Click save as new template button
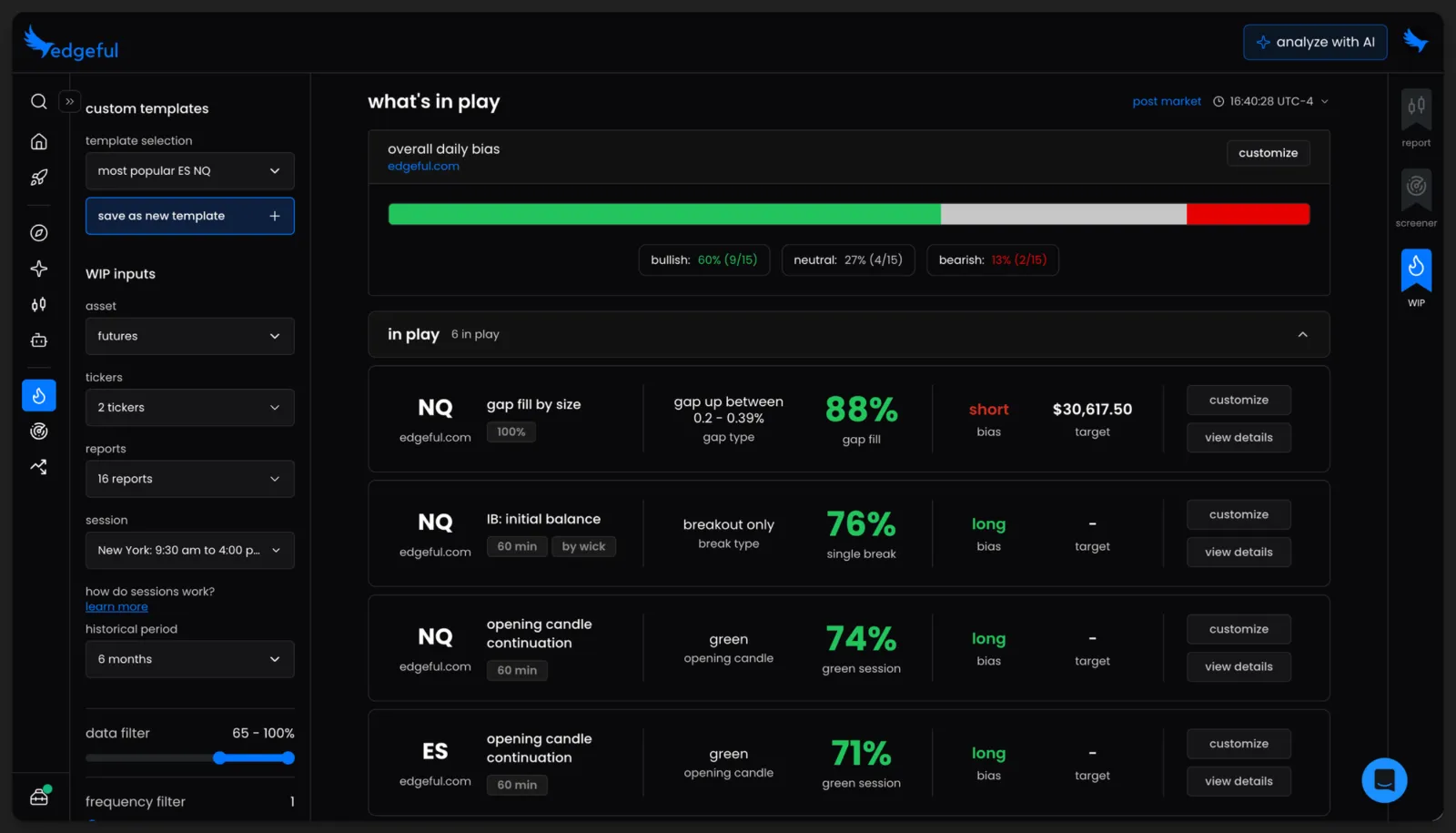This screenshot has width=1456, height=833. click(189, 216)
